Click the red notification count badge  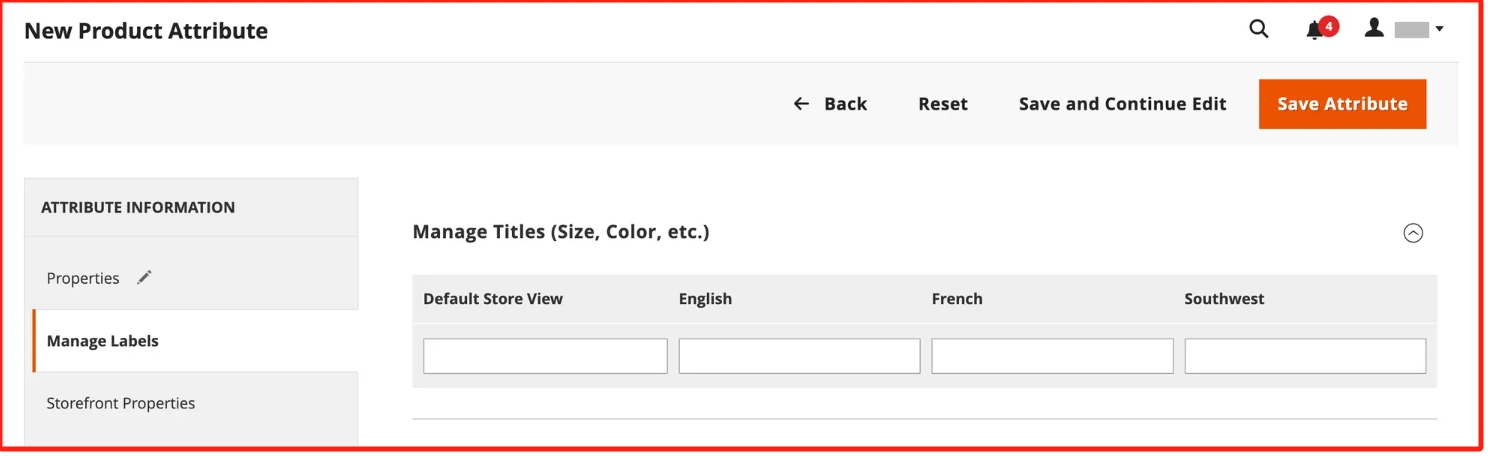[x=1329, y=26]
